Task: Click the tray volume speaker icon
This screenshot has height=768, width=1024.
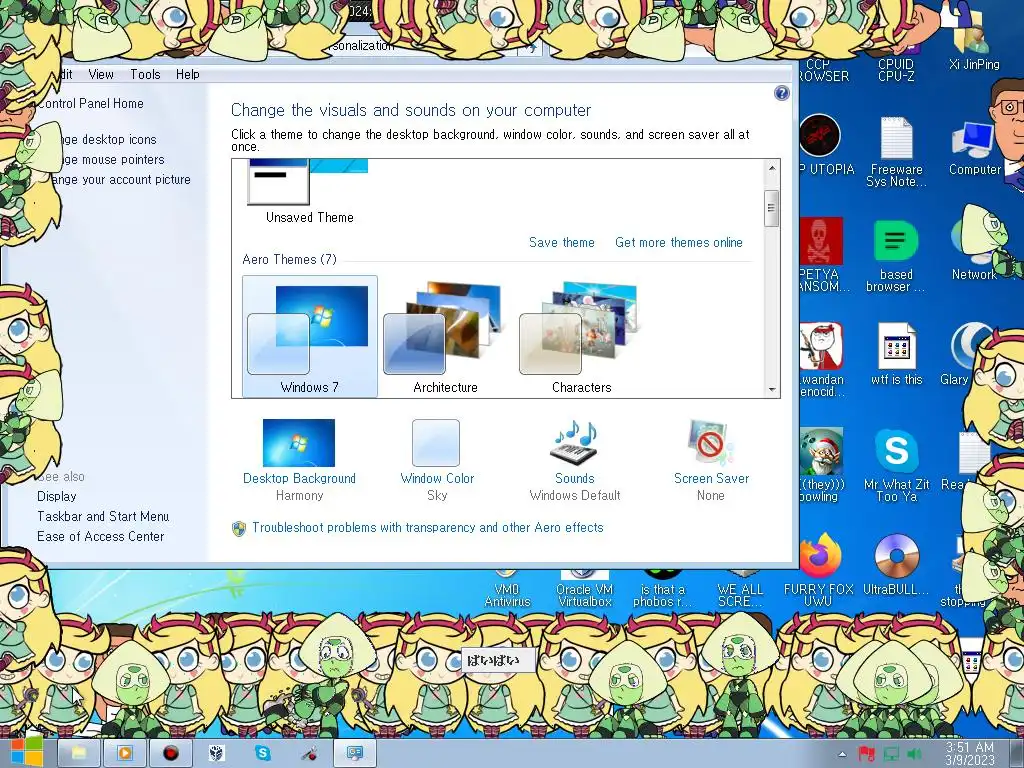Action: (914, 754)
